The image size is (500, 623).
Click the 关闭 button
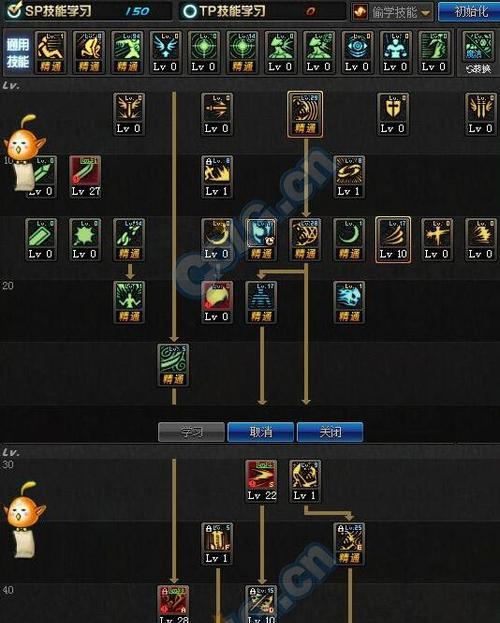coord(330,432)
